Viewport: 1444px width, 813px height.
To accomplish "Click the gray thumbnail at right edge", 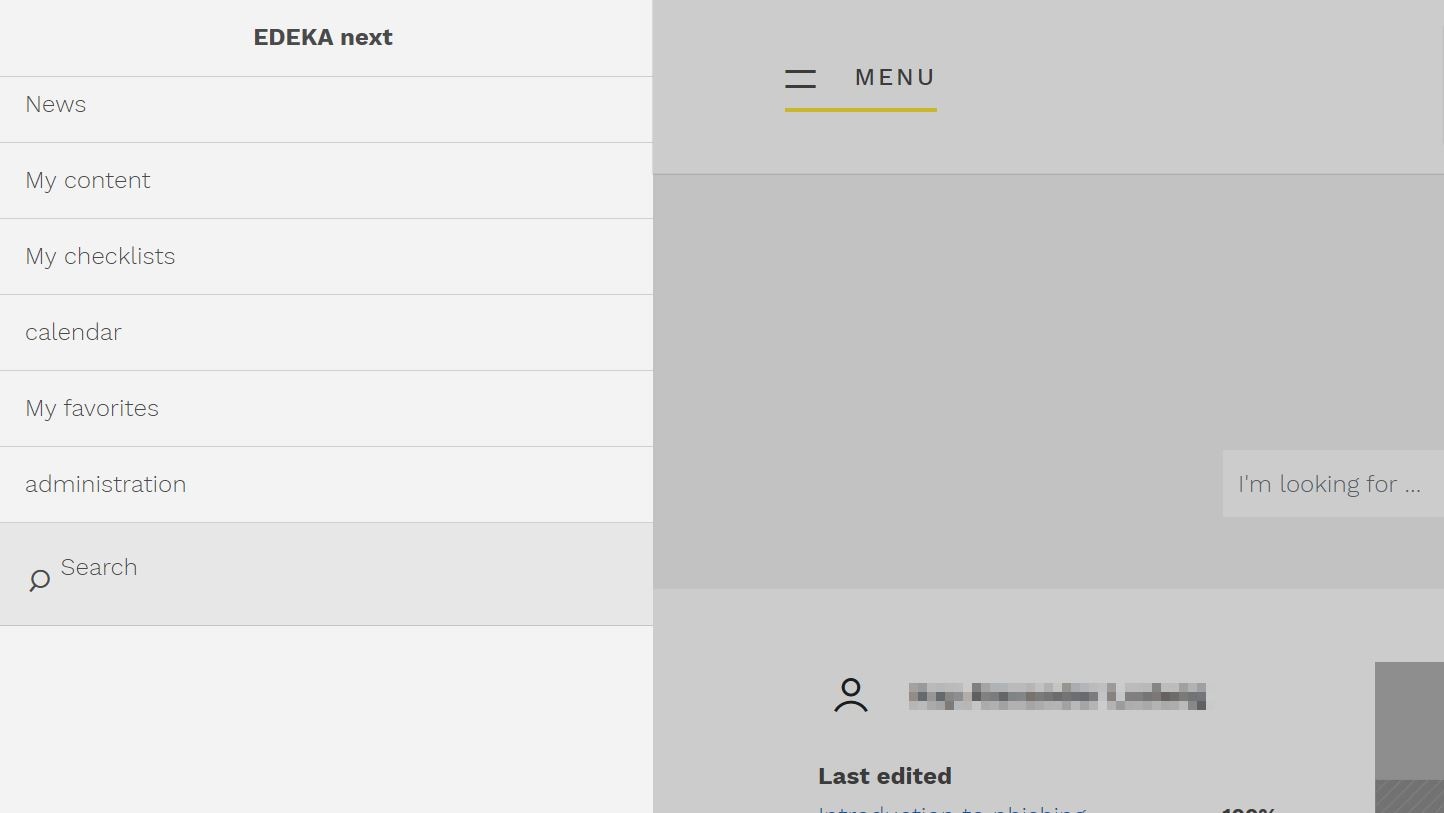I will click(x=1409, y=721).
